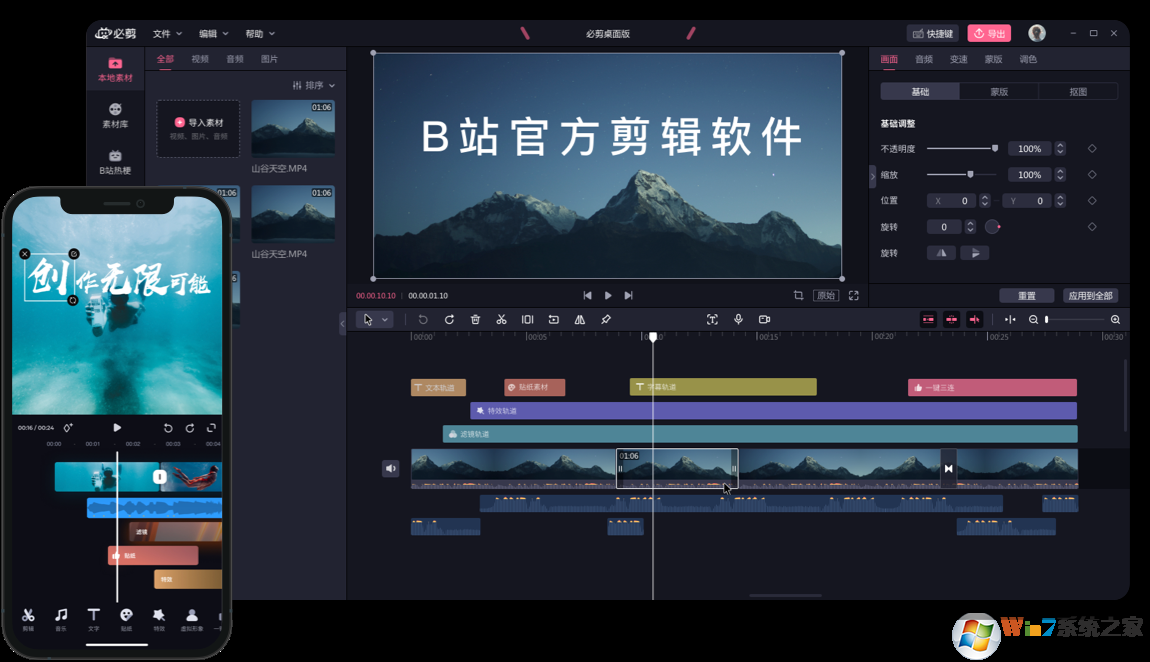This screenshot has height=662, width=1150.
Task: Toggle third pink preview-axis button
Action: click(975, 320)
